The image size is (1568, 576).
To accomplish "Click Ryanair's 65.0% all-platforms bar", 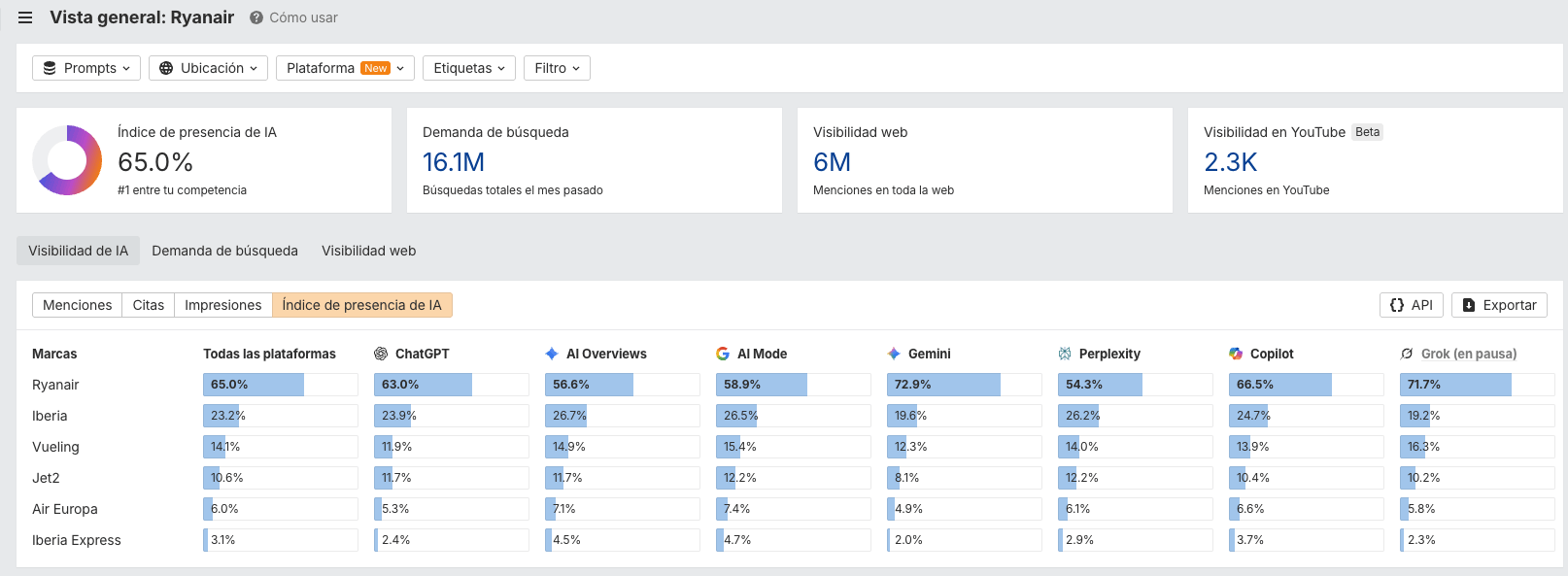I will [281, 385].
